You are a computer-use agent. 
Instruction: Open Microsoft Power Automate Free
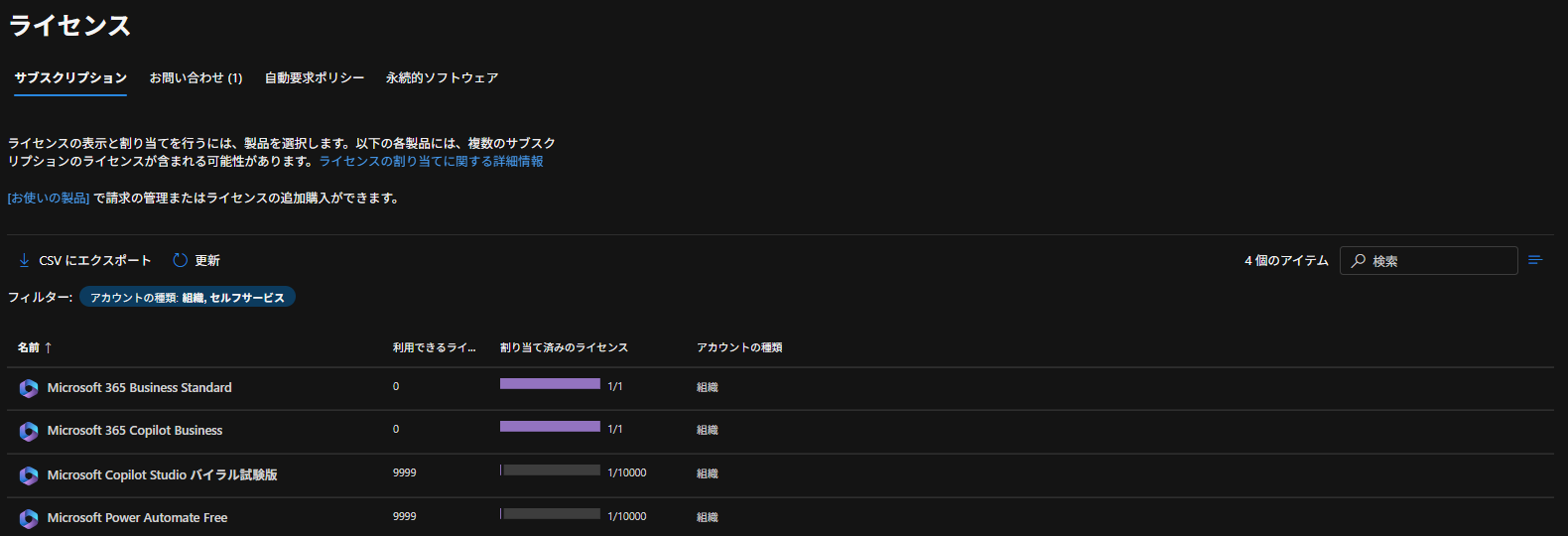[137, 518]
